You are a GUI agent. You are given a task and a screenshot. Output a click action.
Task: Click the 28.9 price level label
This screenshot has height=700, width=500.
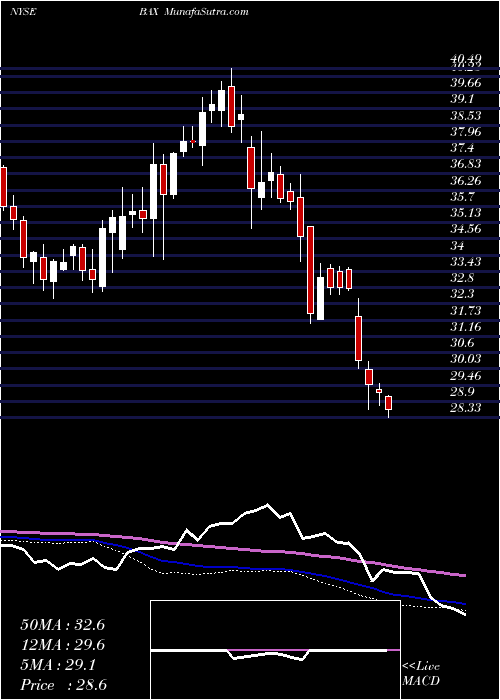pyautogui.click(x=462, y=392)
